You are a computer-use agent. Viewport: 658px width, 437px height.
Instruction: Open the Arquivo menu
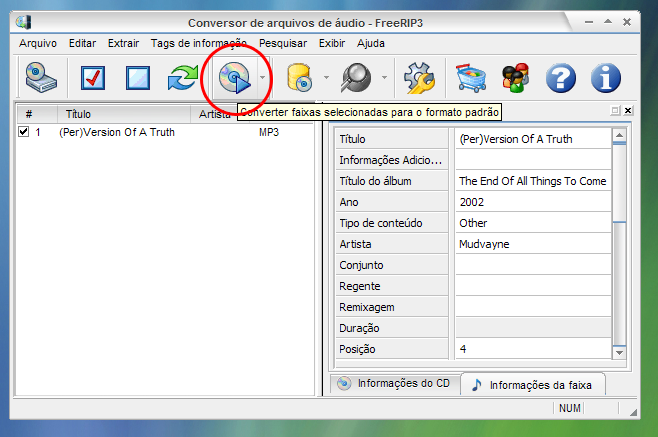[x=38, y=43]
